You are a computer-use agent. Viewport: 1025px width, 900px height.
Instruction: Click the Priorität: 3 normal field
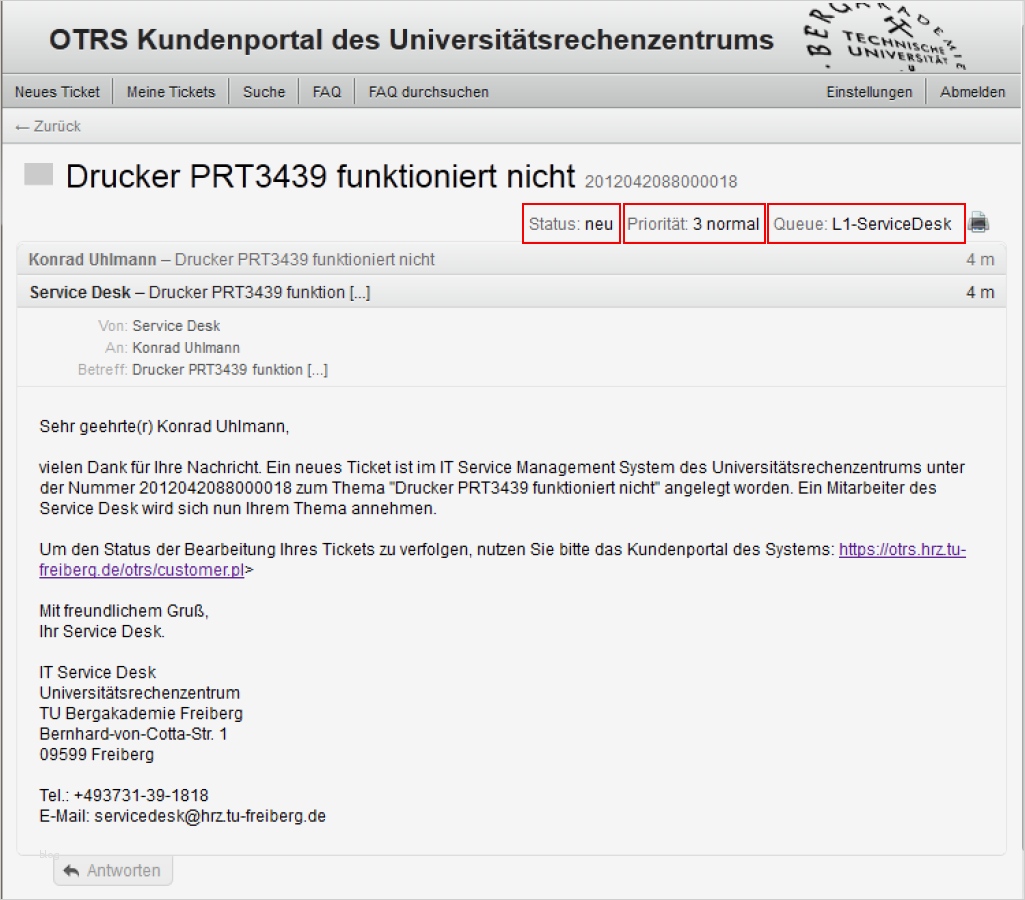click(694, 224)
